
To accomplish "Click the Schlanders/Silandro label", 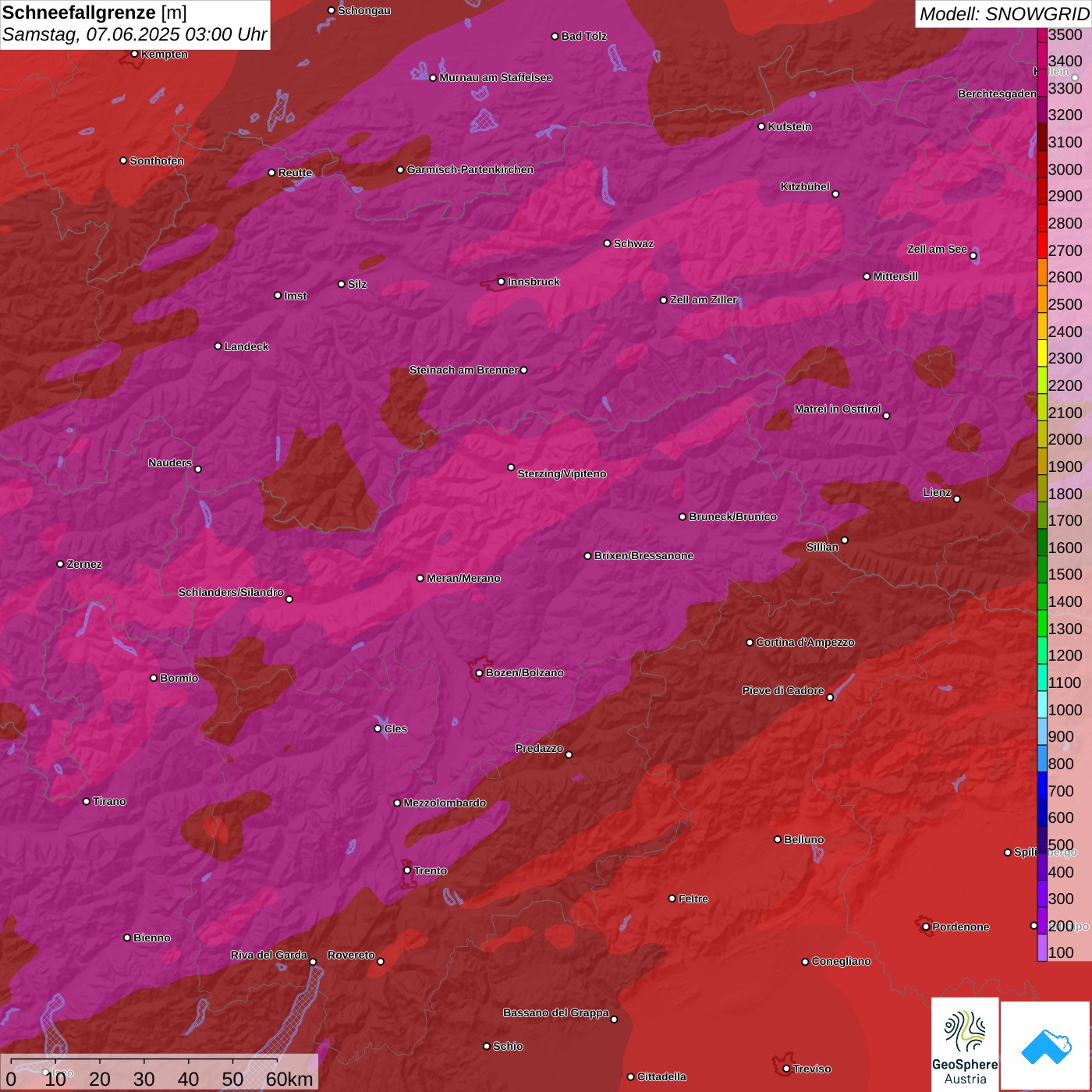I will [x=231, y=592].
